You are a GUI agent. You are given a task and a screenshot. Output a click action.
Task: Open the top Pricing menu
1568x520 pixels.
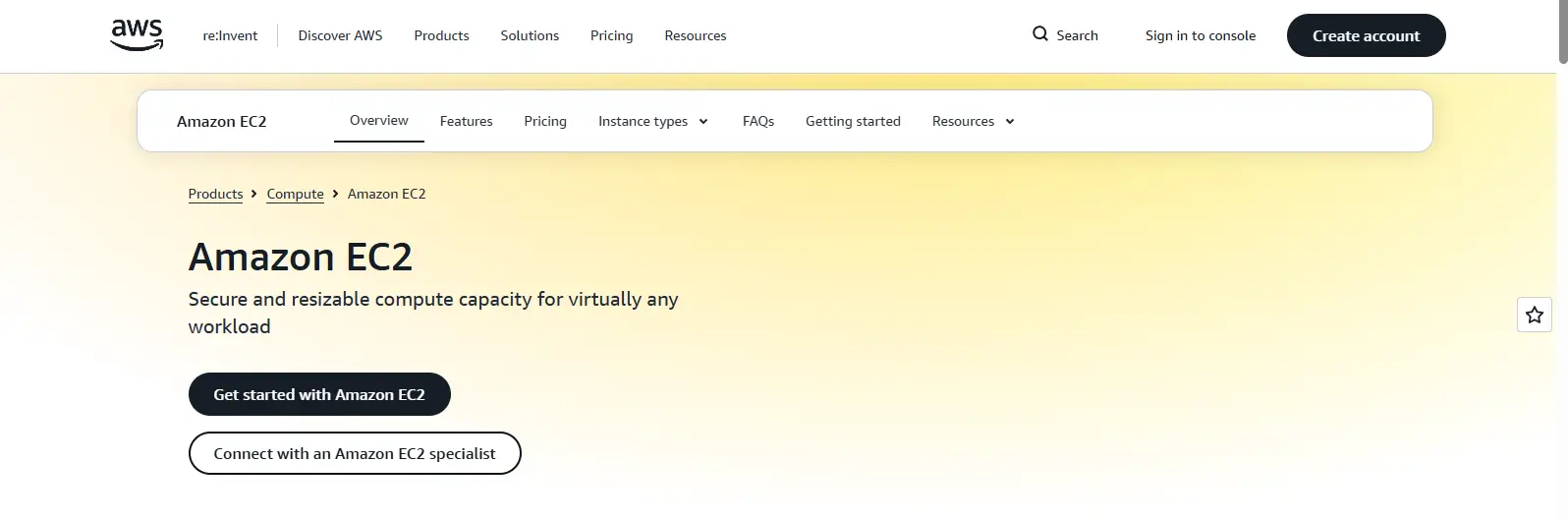click(x=611, y=35)
